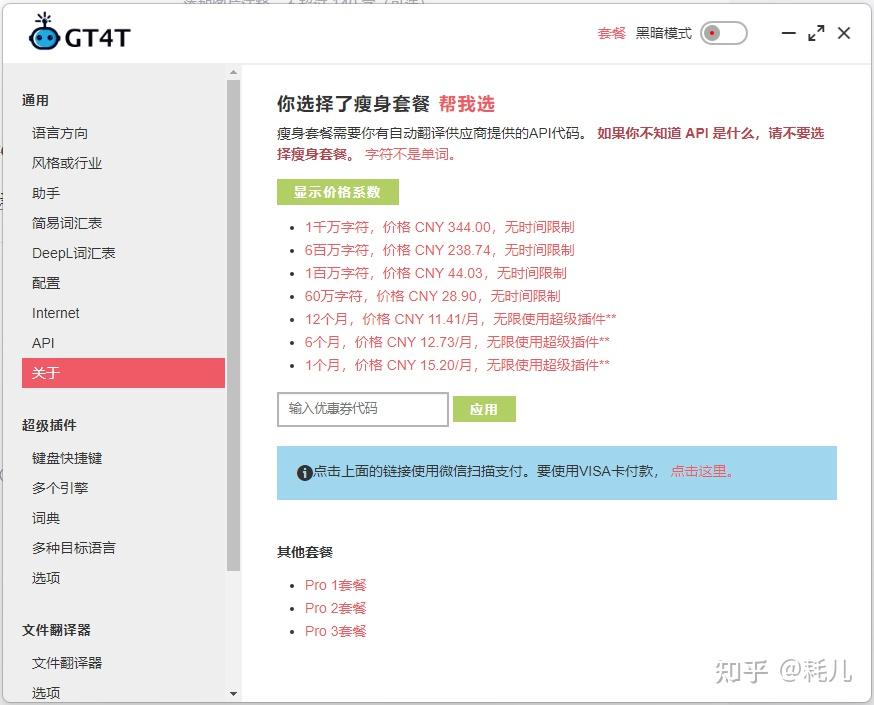The height and width of the screenshot is (705, 874).
Task: Select API in the sidebar
Action: [45, 343]
